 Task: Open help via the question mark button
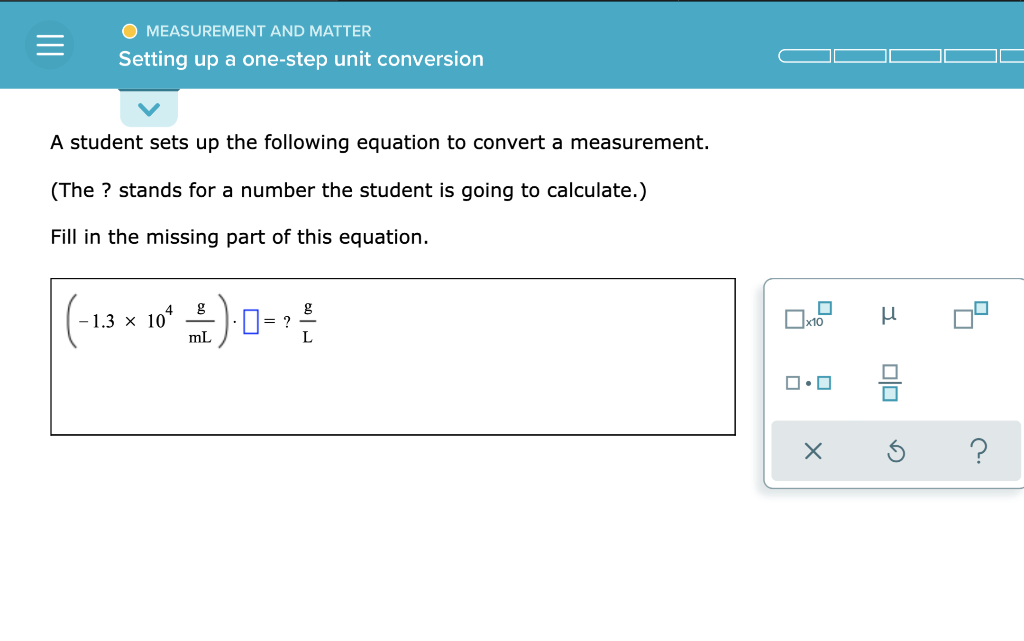(979, 451)
